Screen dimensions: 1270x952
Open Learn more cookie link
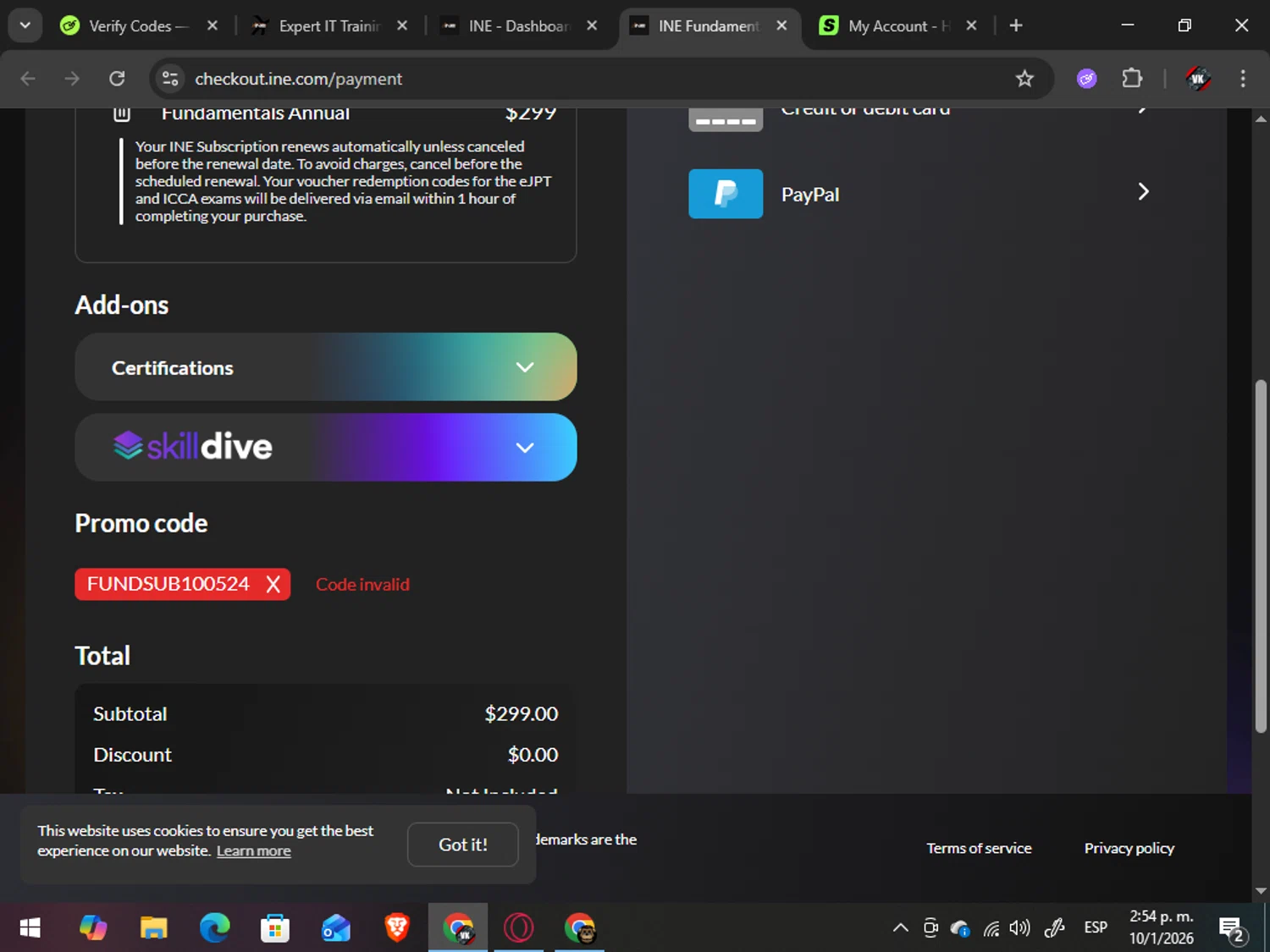253,851
